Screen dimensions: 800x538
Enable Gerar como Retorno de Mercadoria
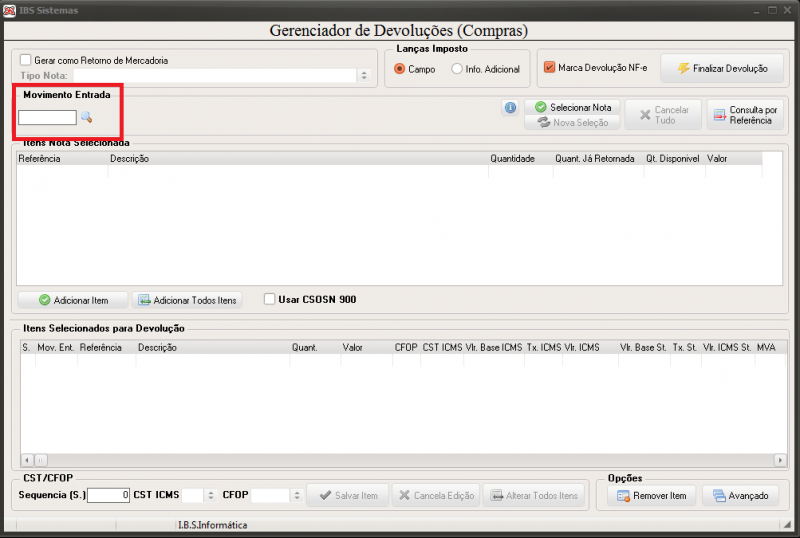coord(26,60)
